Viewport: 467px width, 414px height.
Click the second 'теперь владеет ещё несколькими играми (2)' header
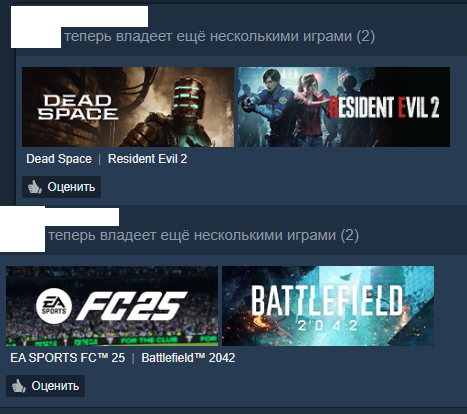click(x=204, y=235)
